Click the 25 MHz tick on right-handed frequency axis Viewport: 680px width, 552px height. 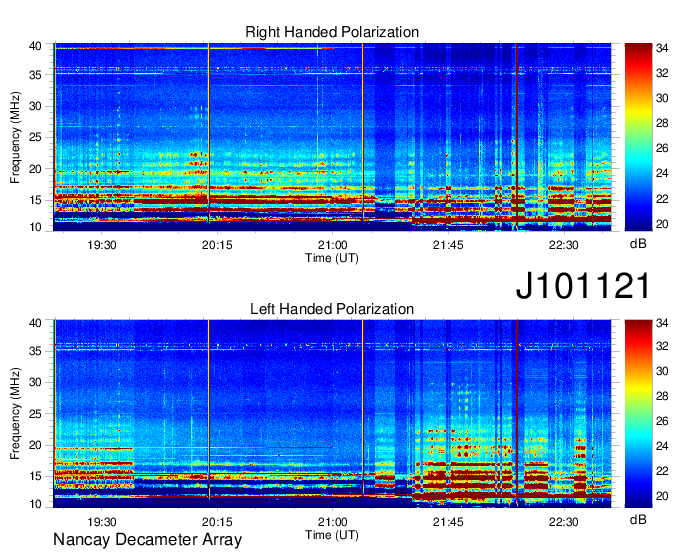(x=35, y=137)
